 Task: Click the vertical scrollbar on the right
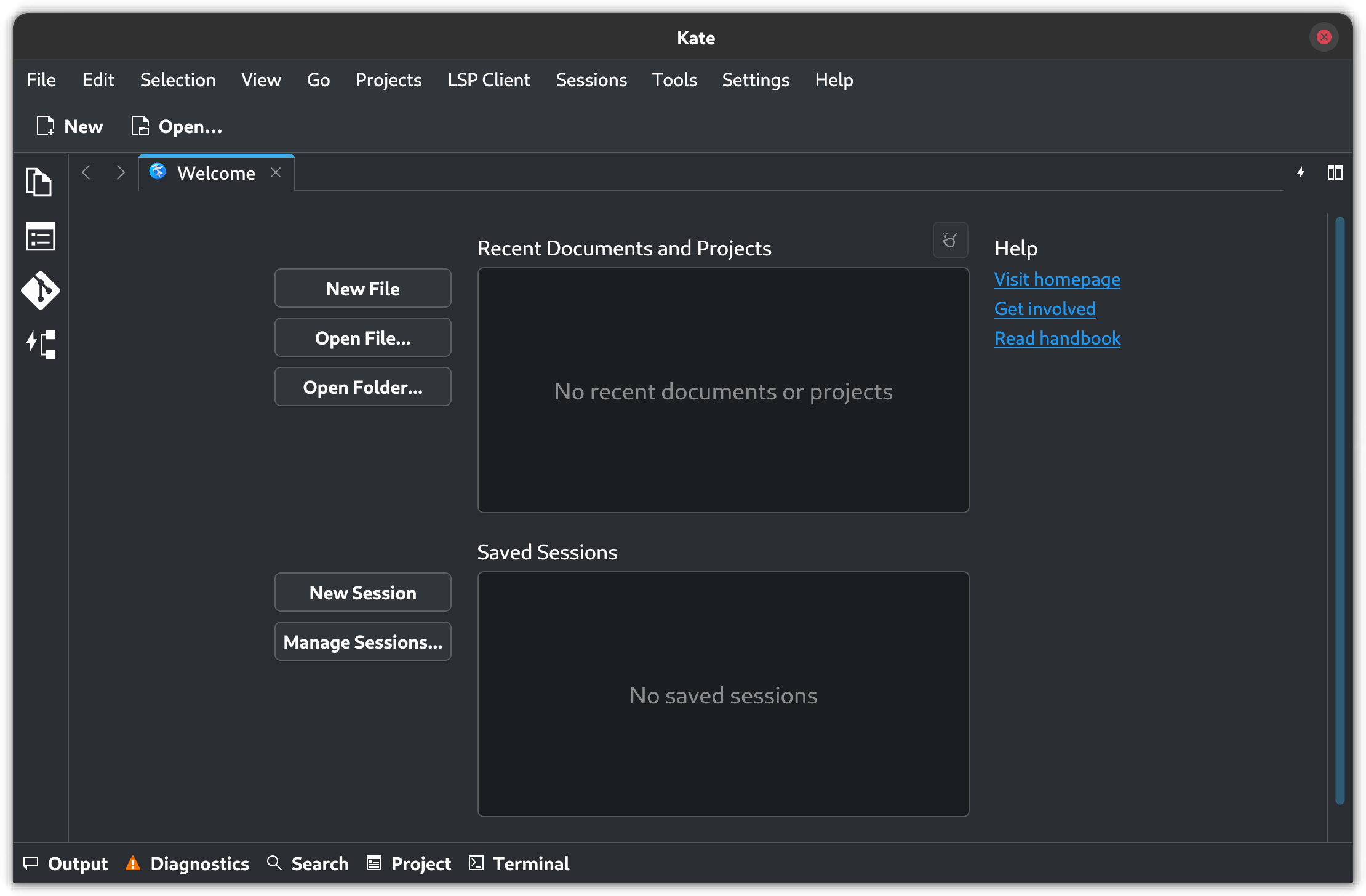(1340, 511)
